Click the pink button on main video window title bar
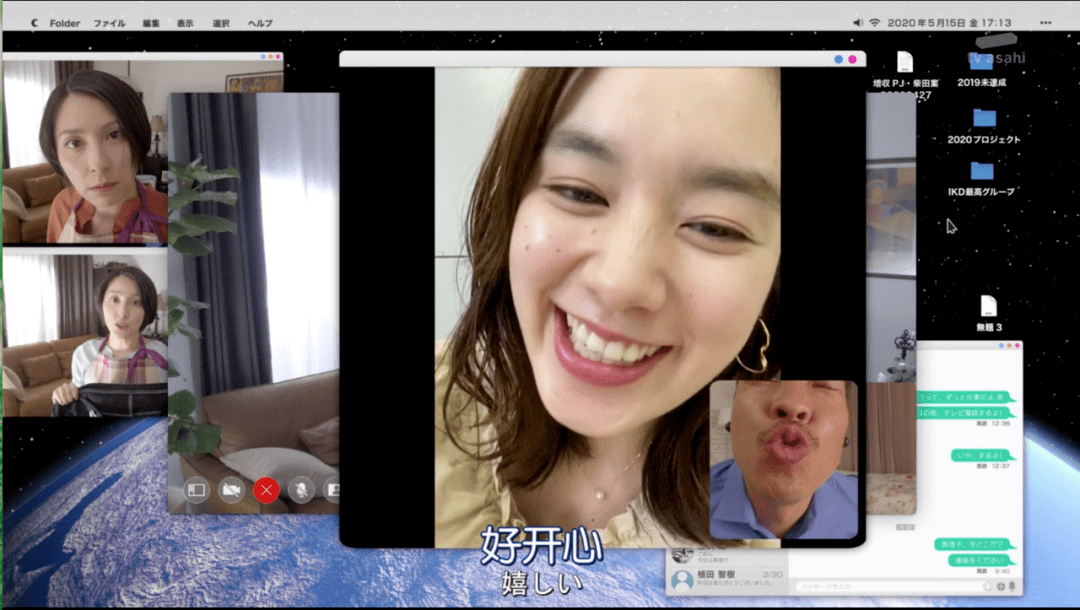Viewport: 1080px width, 610px height. point(853,60)
